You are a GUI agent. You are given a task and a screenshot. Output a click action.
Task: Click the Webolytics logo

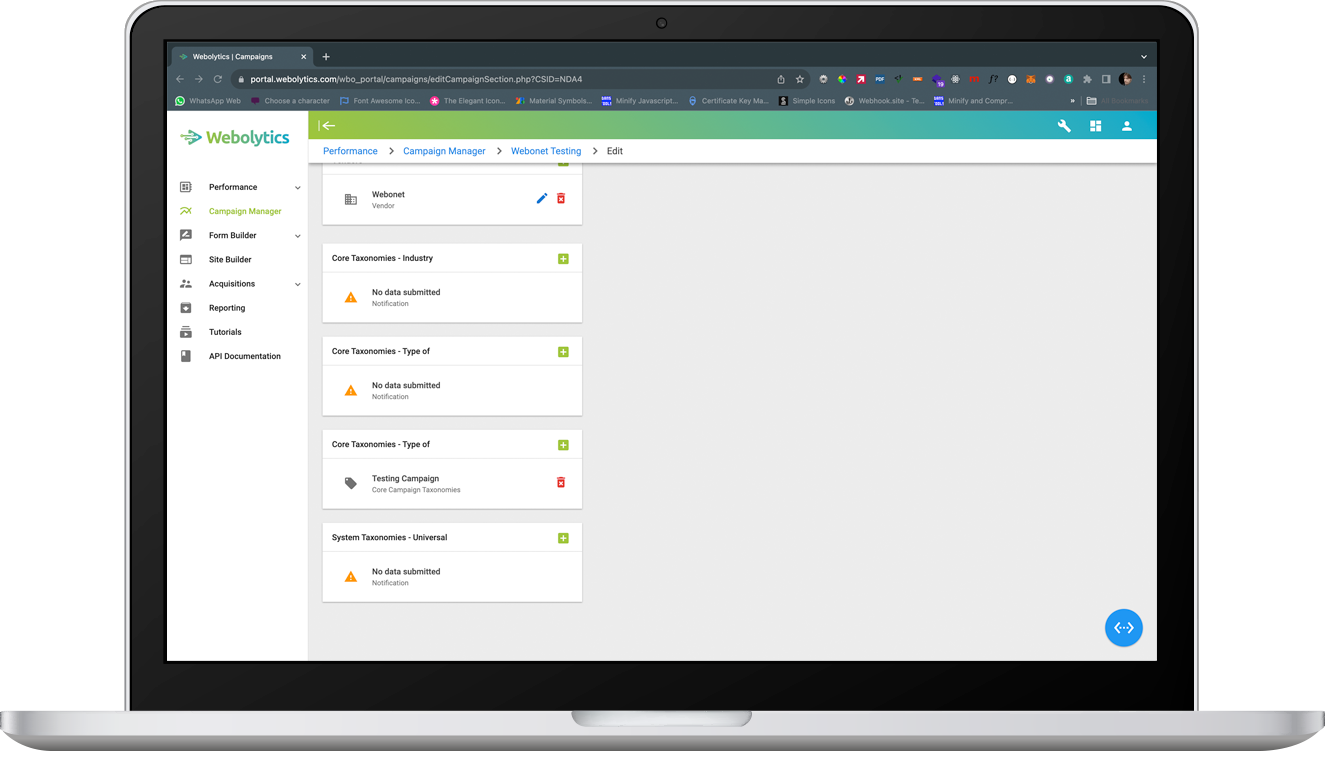(x=235, y=138)
